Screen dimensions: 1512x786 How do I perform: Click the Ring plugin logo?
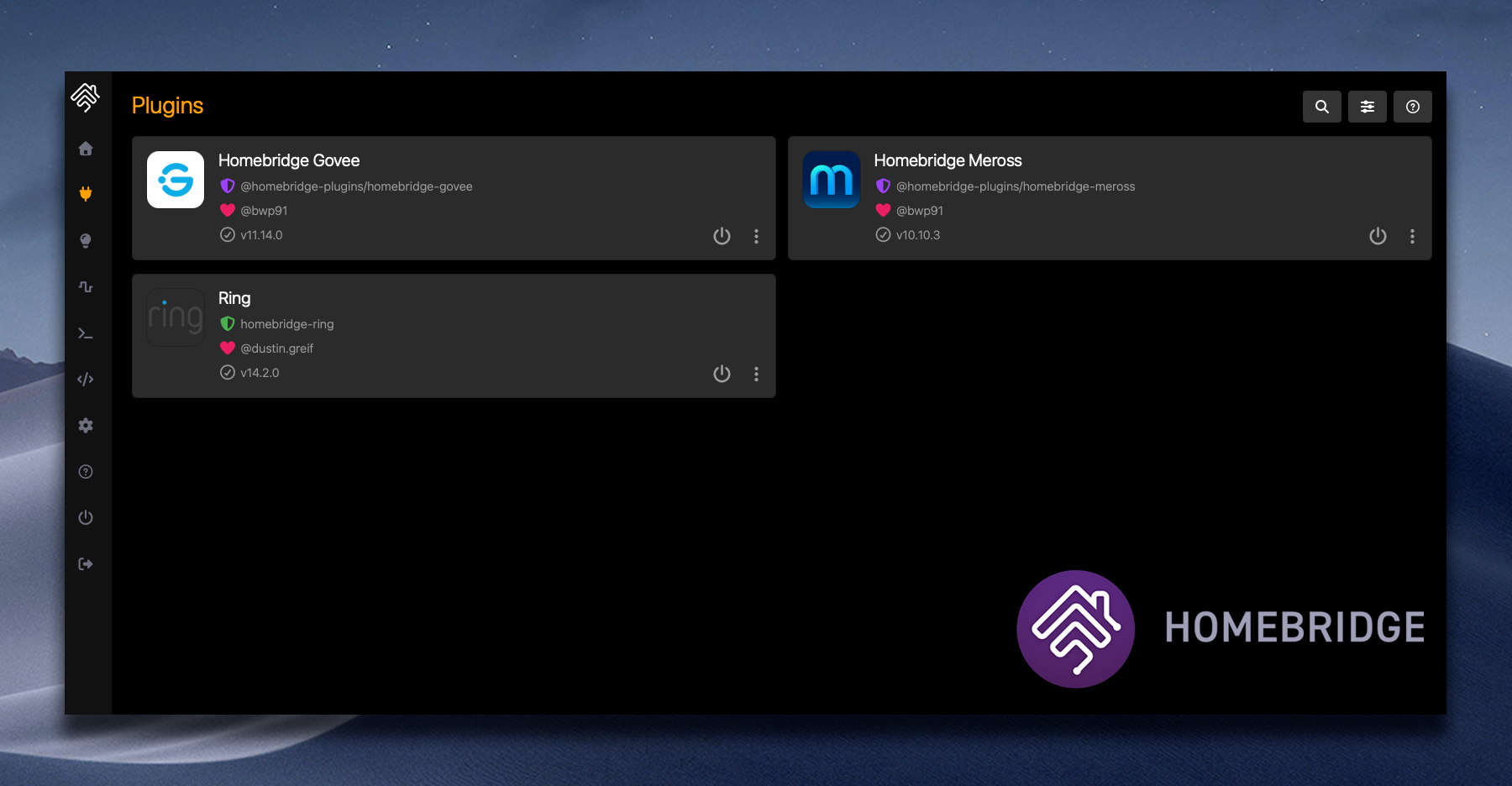point(176,317)
